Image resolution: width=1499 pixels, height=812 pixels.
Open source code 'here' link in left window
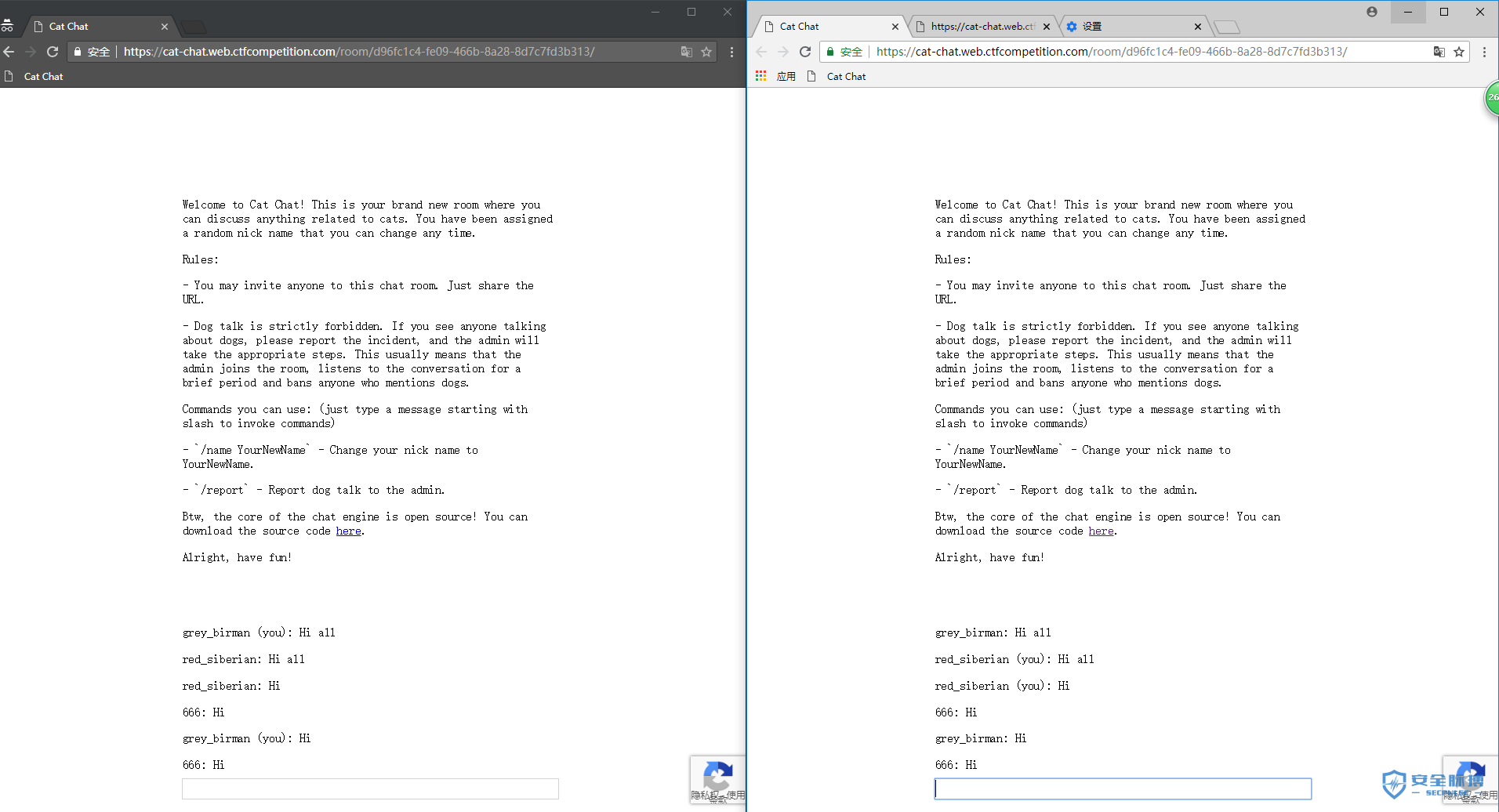(x=349, y=531)
